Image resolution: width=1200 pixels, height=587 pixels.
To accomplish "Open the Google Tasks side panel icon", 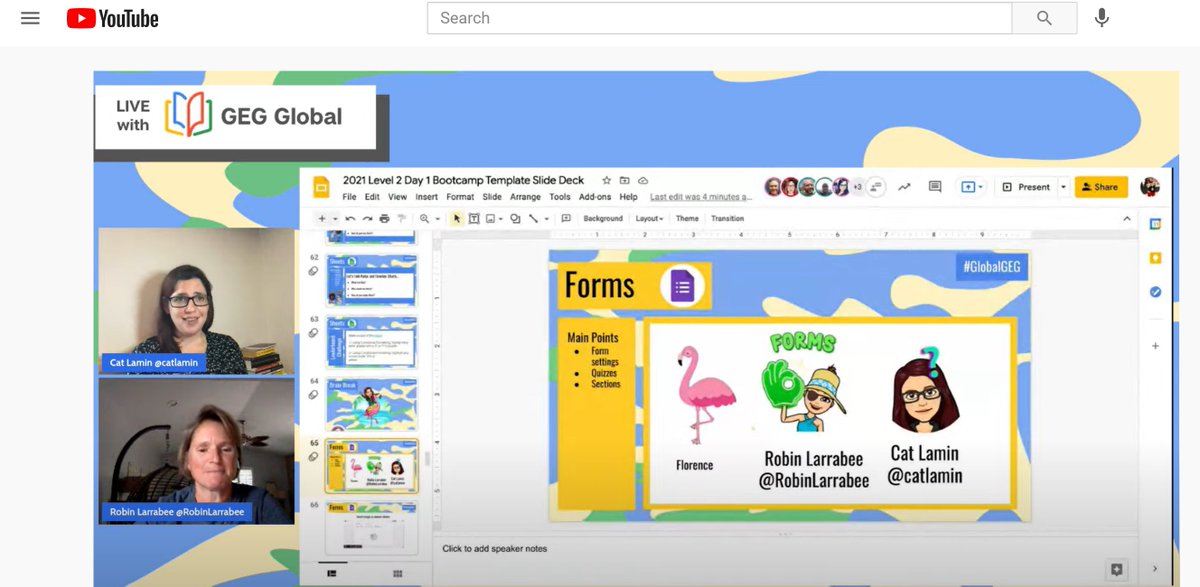I will click(1155, 292).
